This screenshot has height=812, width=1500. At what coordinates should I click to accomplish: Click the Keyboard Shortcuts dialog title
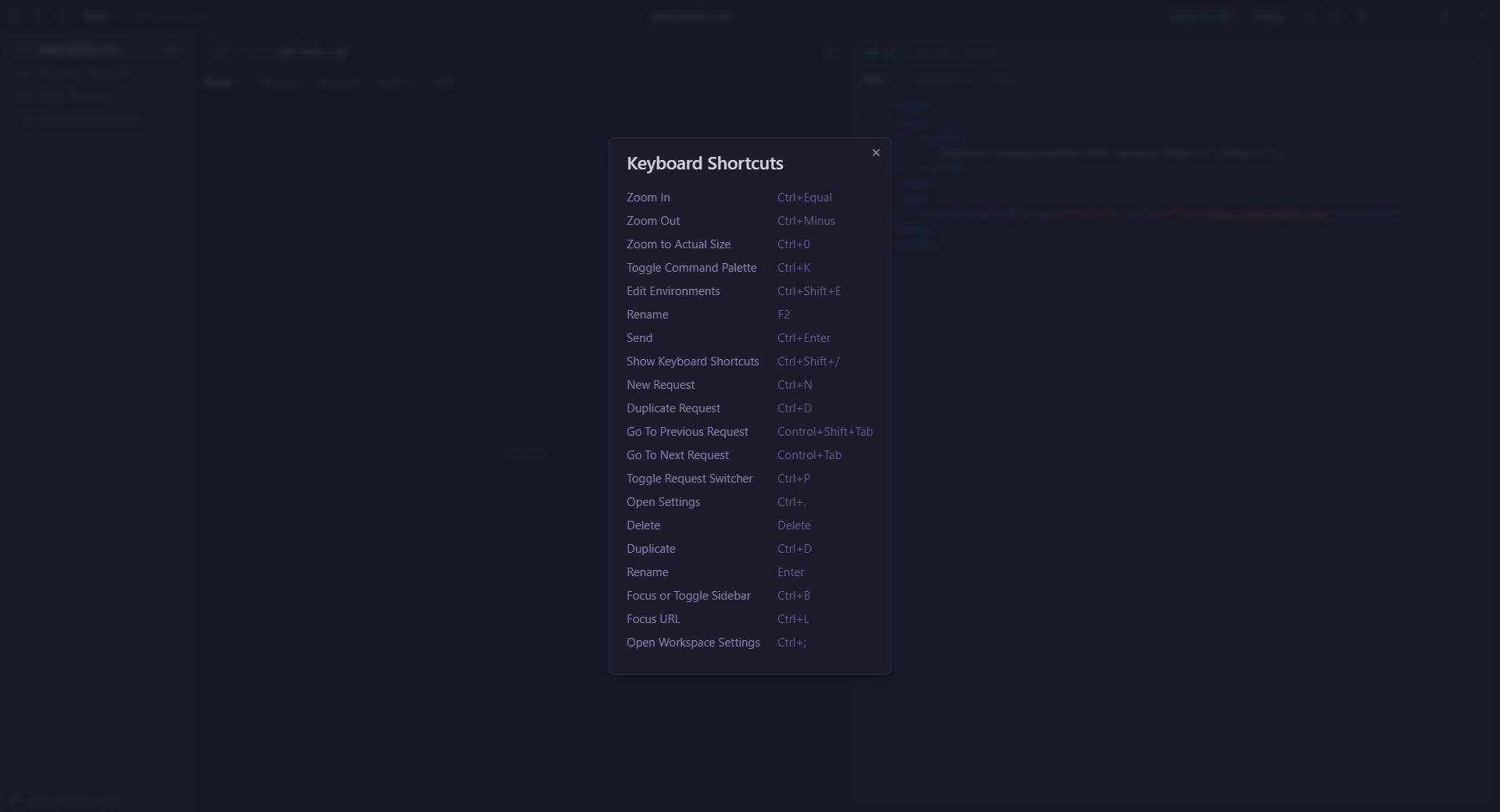[705, 163]
